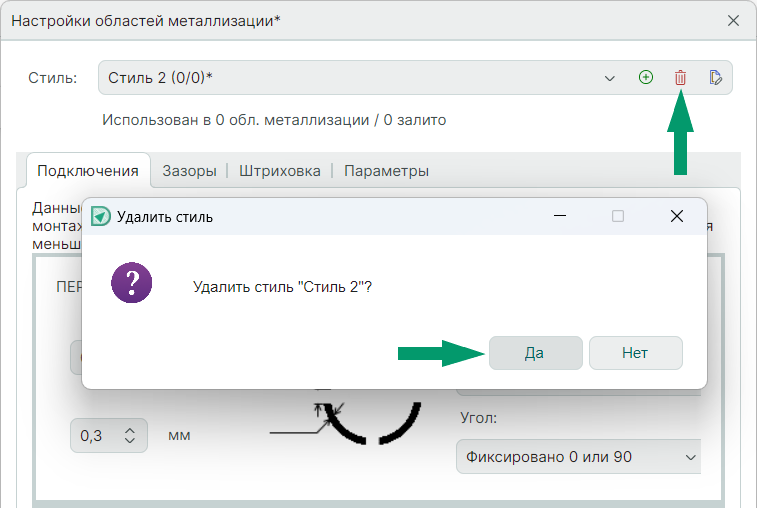Click the 0,3 field stepper arrows

click(x=129, y=436)
